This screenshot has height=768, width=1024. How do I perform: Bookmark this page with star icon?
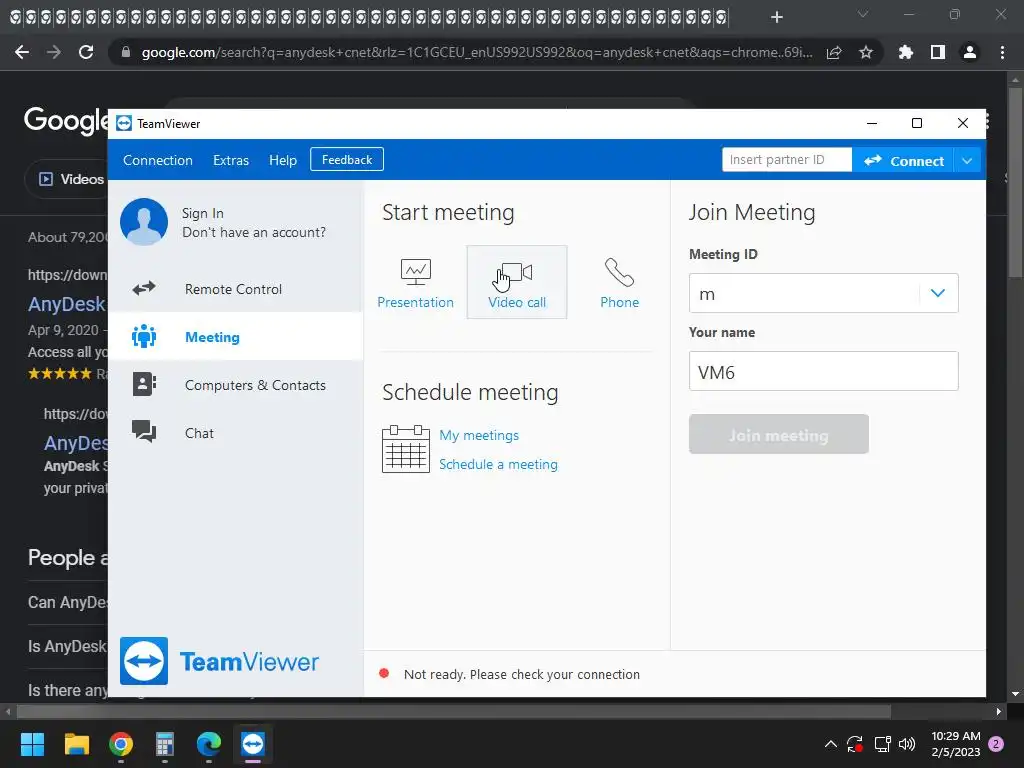tap(866, 52)
